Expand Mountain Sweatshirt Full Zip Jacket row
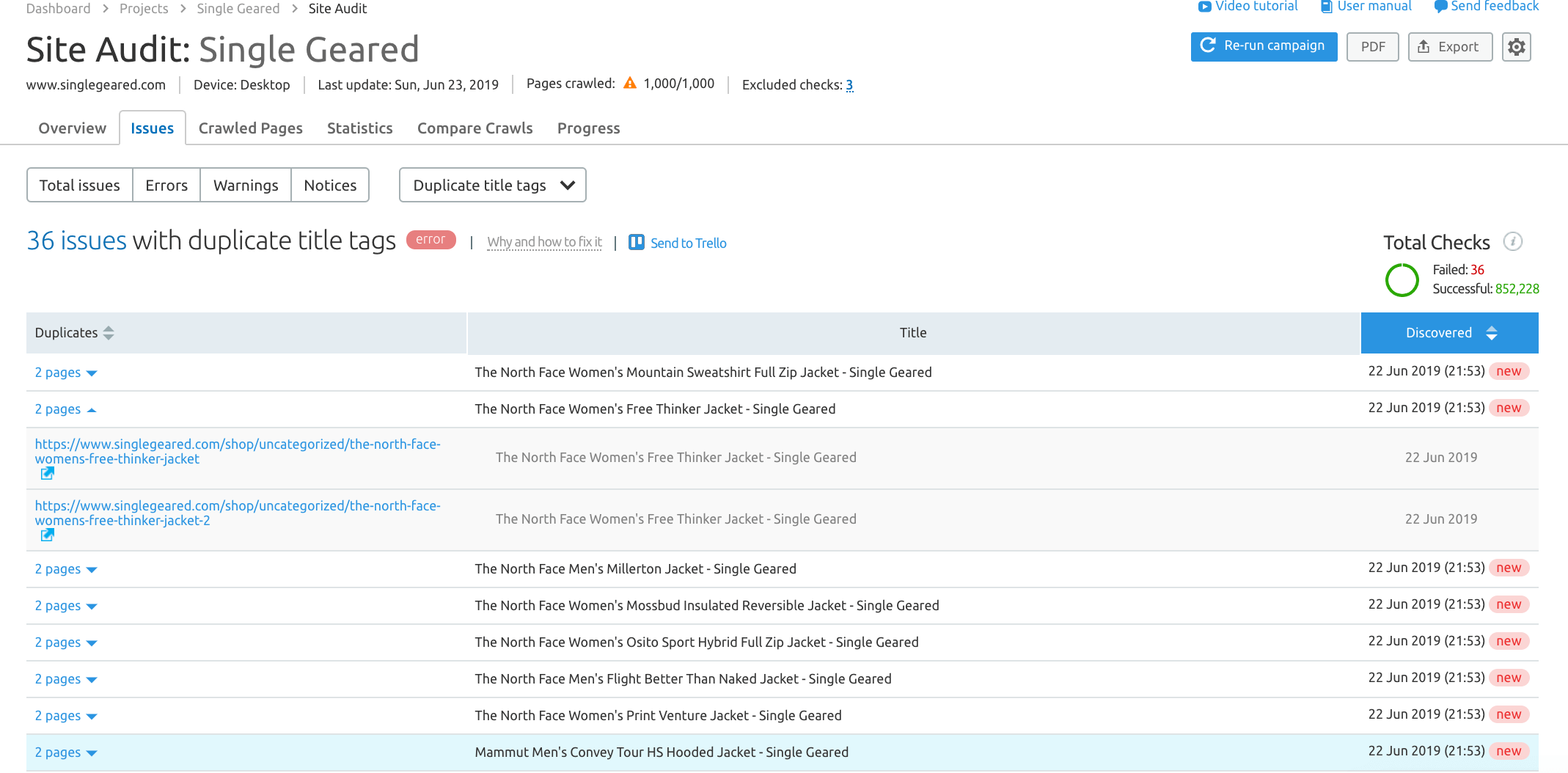This screenshot has height=773, width=1568. tap(66, 373)
